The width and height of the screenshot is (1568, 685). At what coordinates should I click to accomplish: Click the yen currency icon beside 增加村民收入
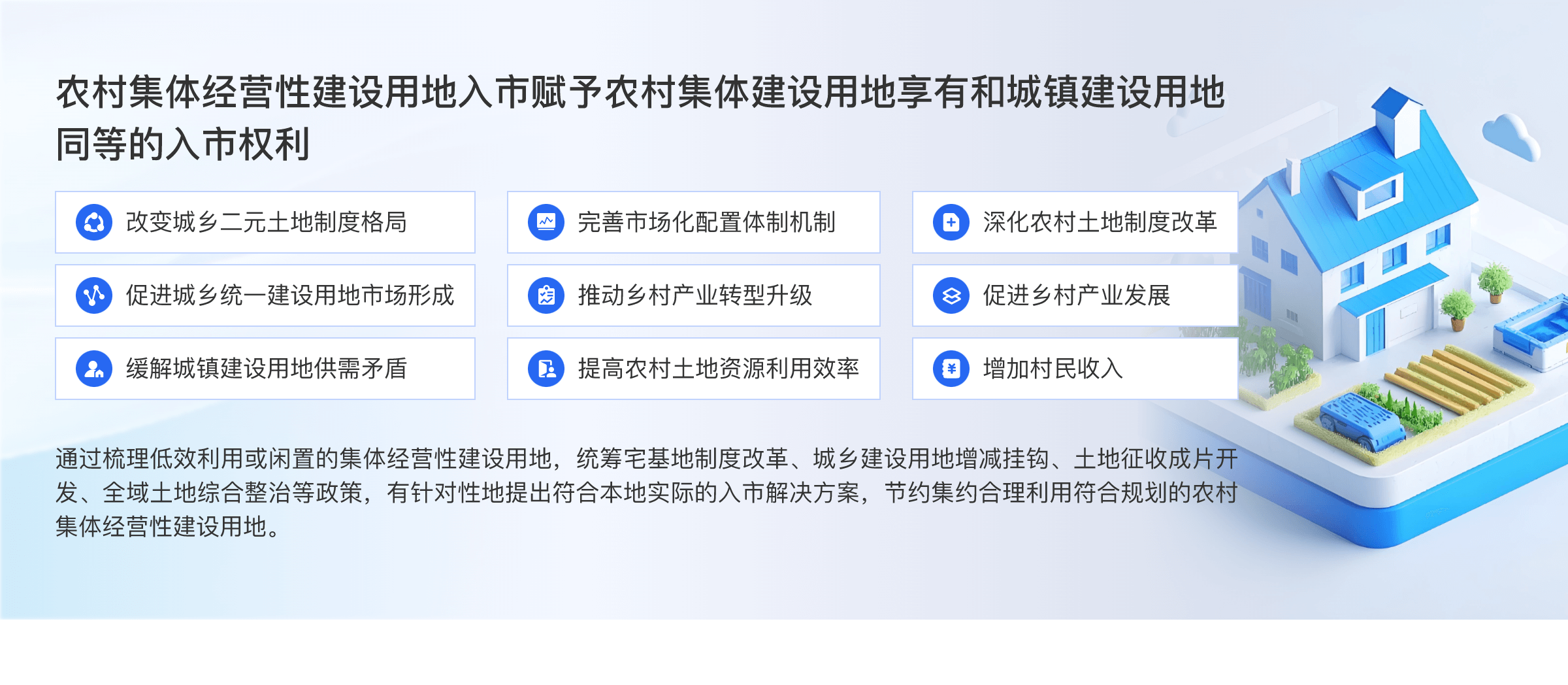(x=951, y=369)
